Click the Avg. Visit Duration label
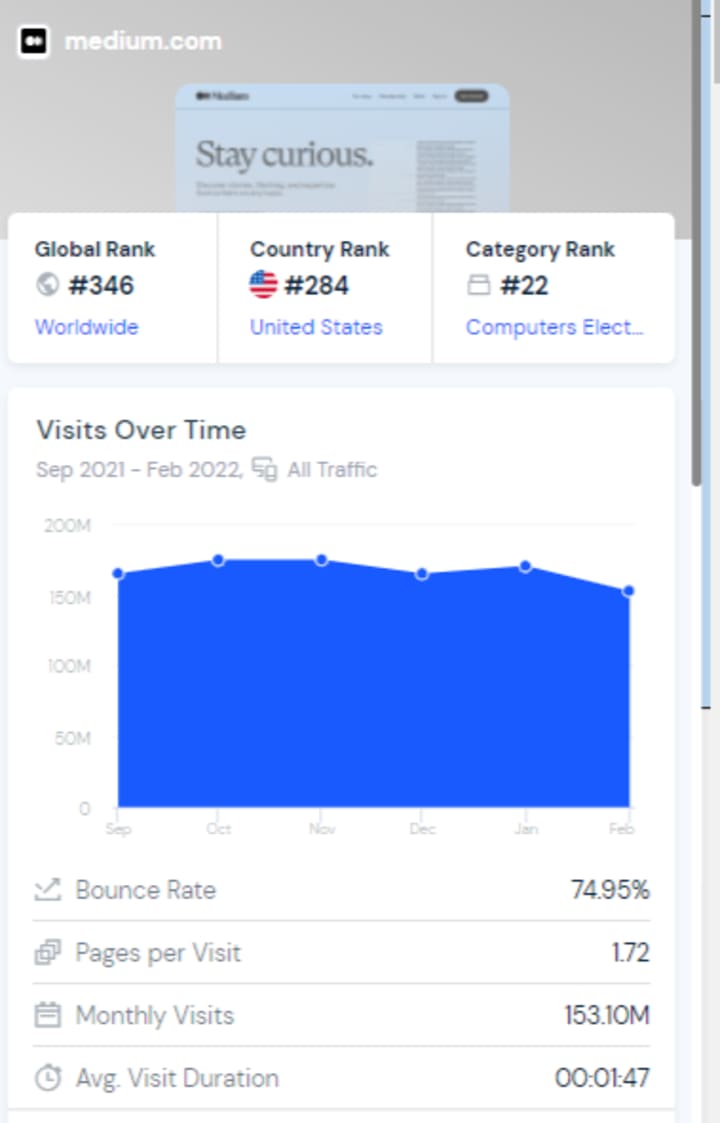The width and height of the screenshot is (720, 1123). 177,1078
